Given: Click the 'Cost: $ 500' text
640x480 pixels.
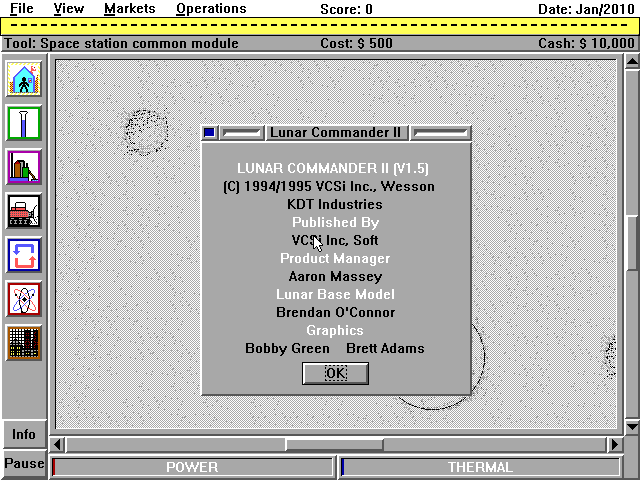Looking at the screenshot, I should coord(356,43).
